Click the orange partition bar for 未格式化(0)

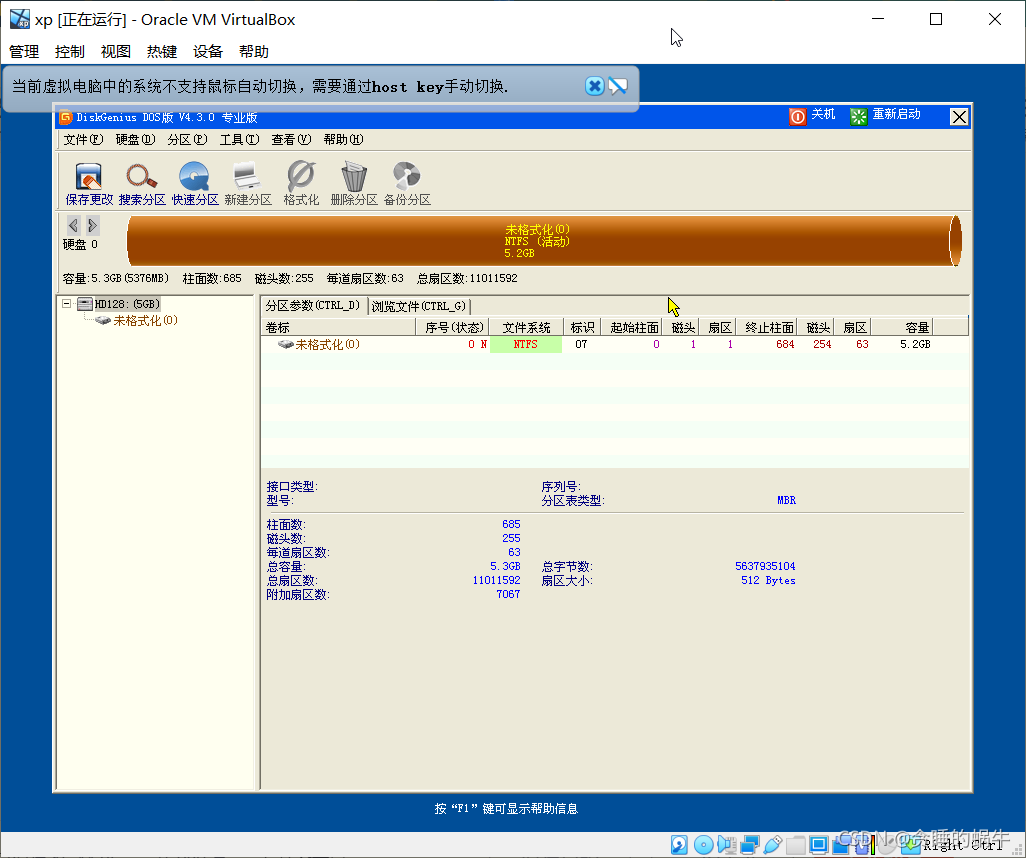[x=543, y=241]
